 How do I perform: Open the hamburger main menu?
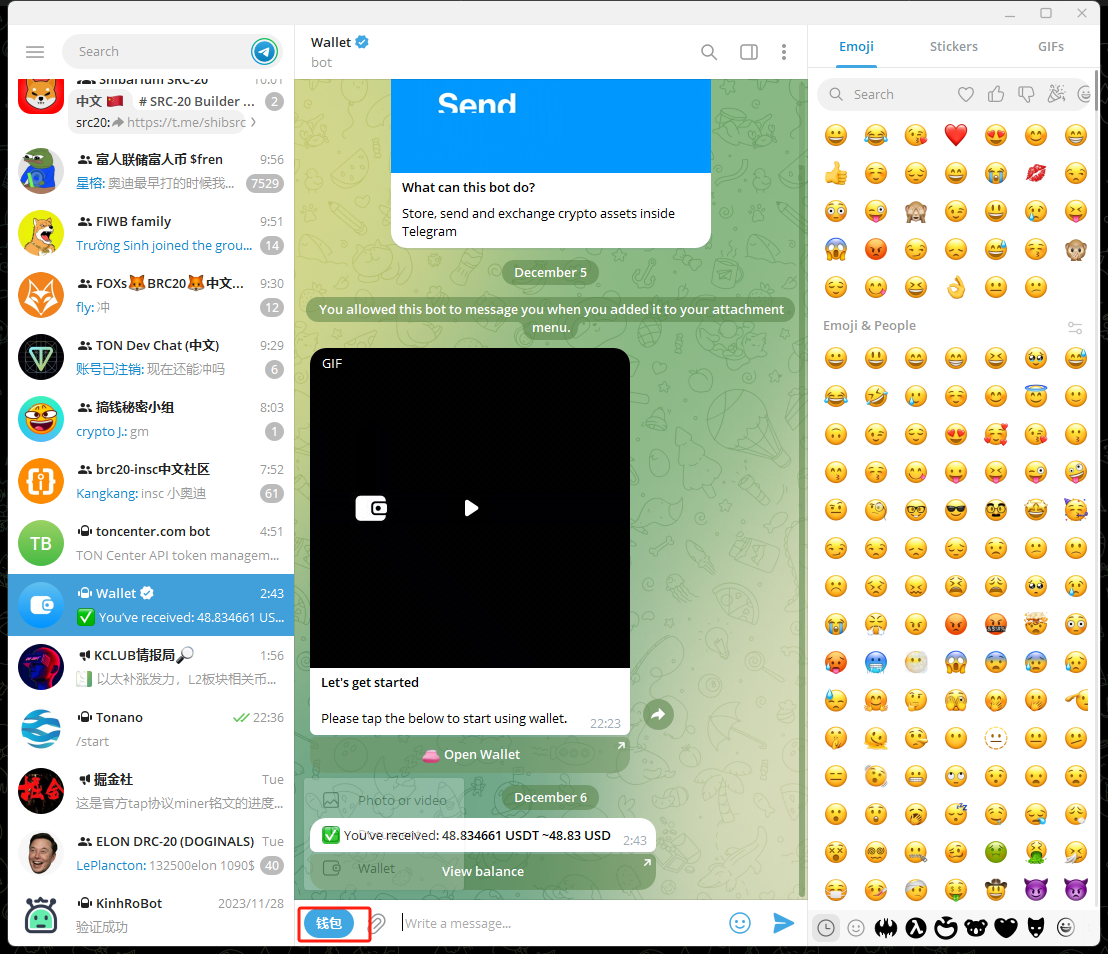[35, 52]
